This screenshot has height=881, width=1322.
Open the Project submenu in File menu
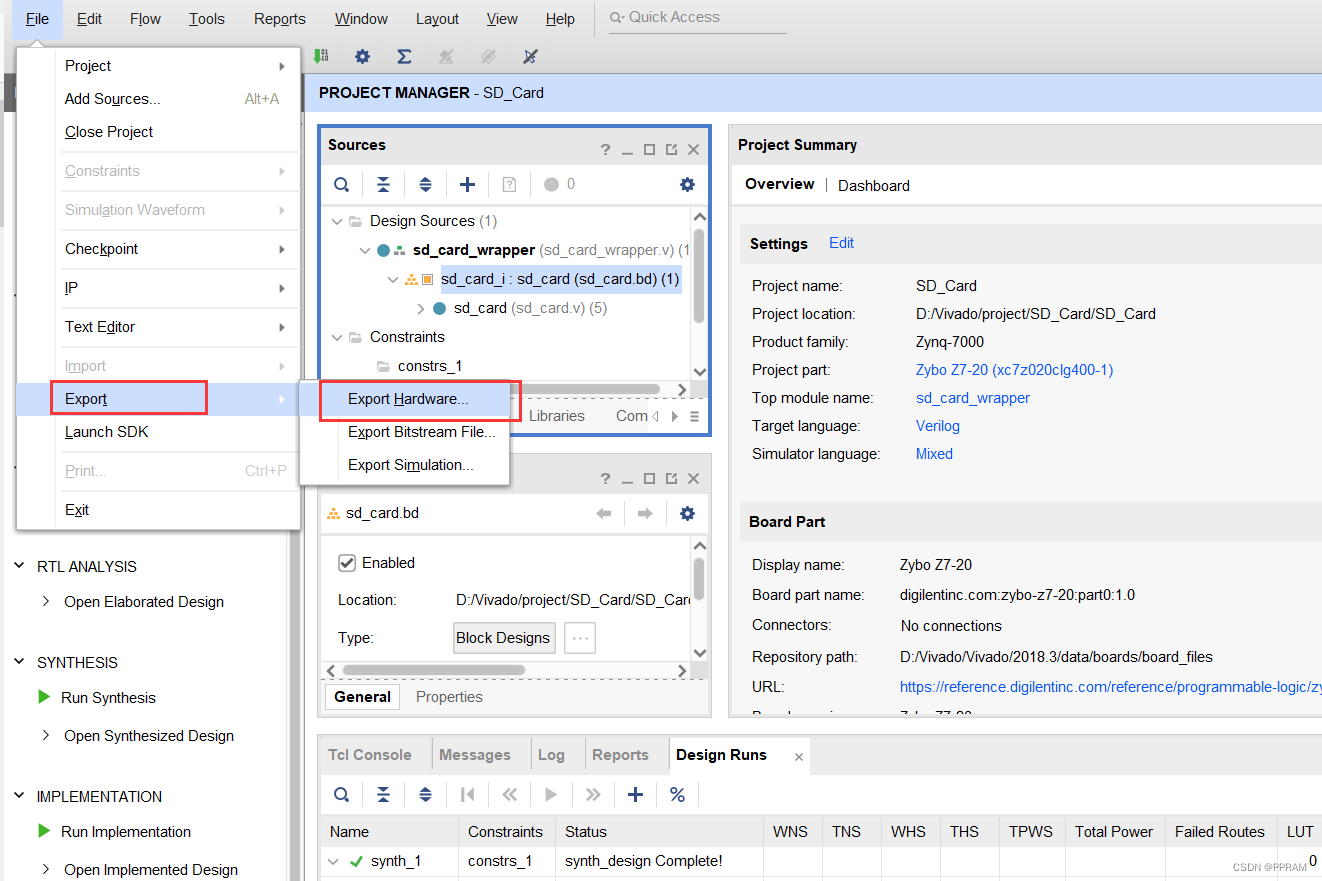[158, 66]
